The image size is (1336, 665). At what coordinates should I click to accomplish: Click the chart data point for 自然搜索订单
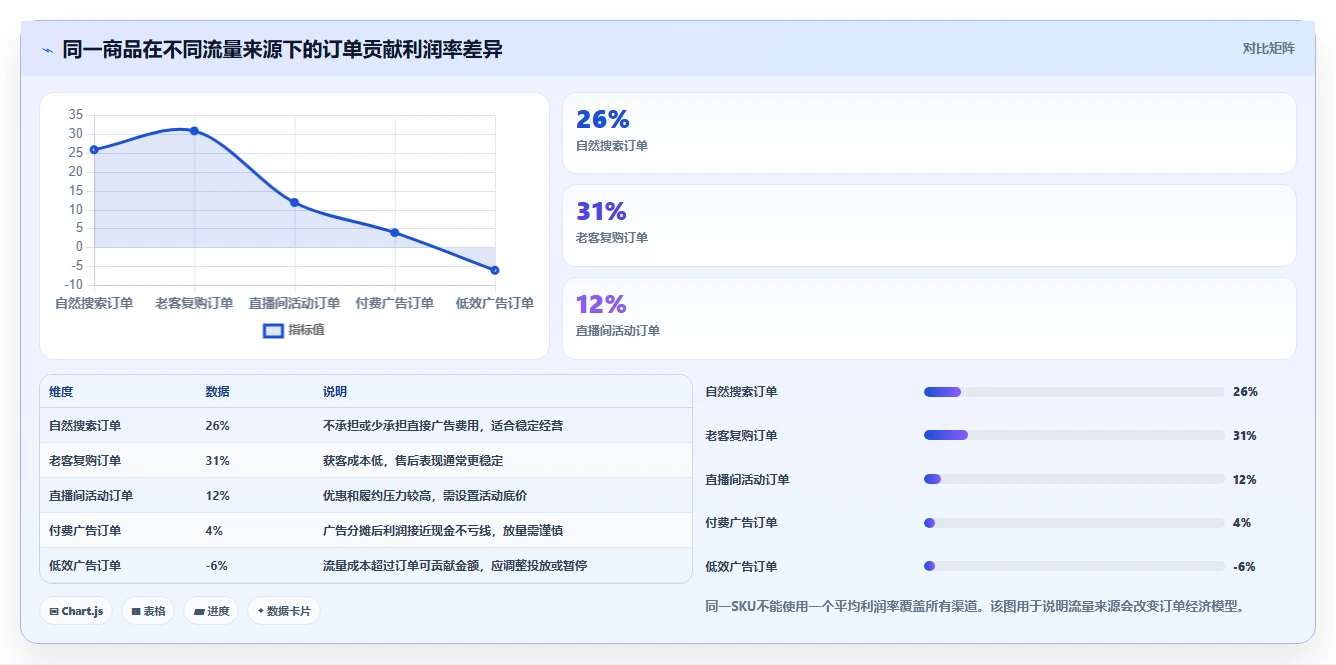(x=94, y=150)
